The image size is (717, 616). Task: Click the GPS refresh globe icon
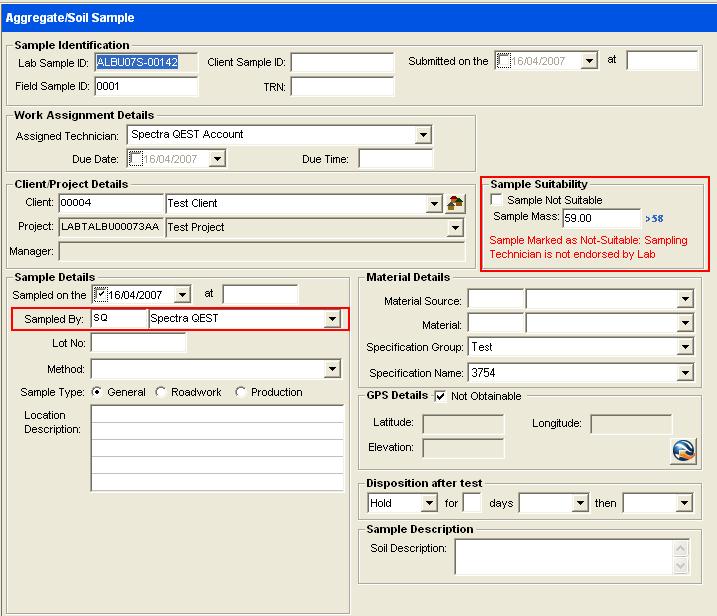pyautogui.click(x=683, y=451)
